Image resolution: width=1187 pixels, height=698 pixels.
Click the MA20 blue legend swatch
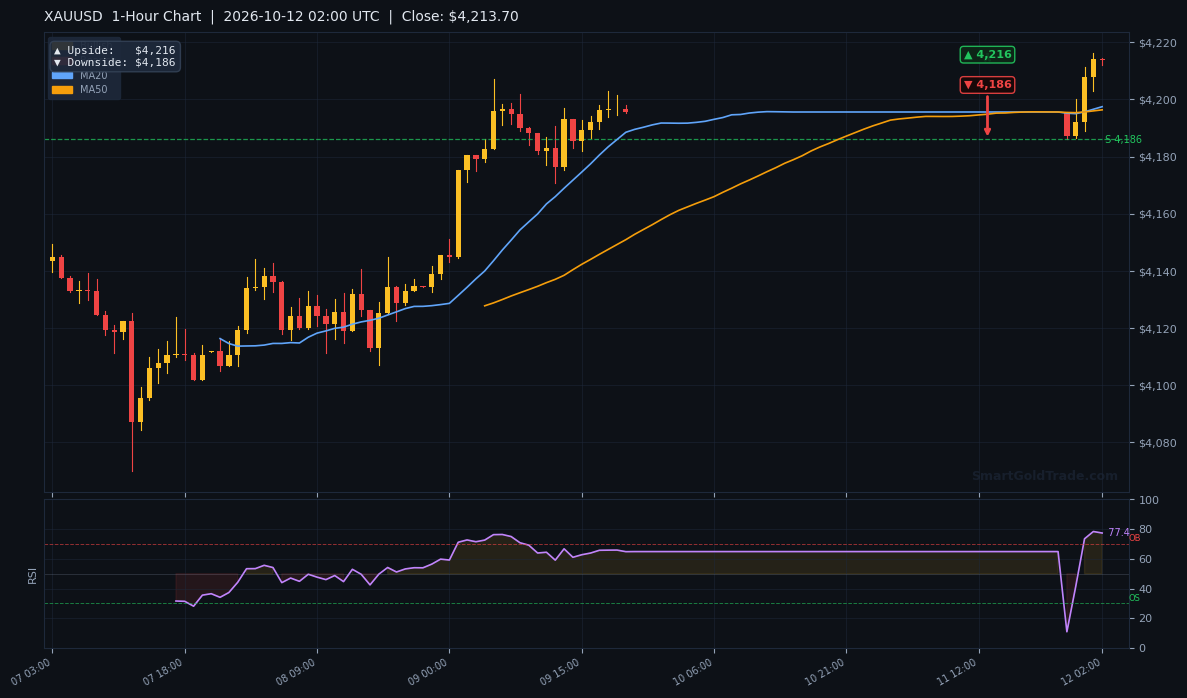coord(62,76)
